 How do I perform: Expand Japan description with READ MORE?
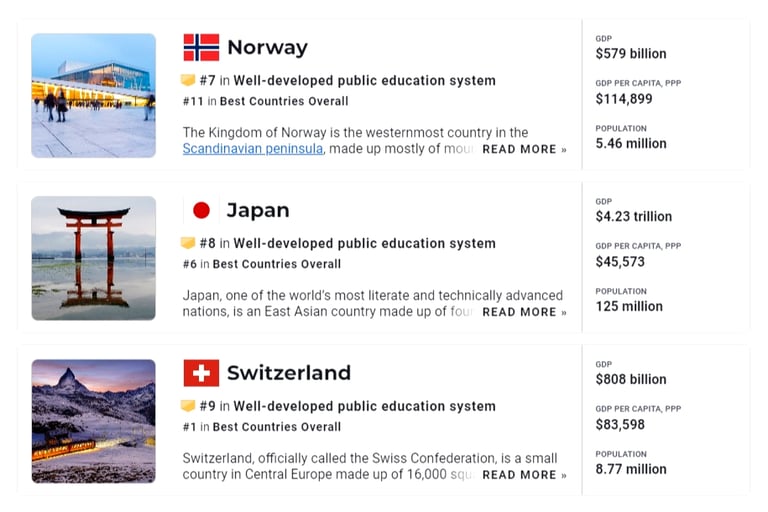pos(524,312)
